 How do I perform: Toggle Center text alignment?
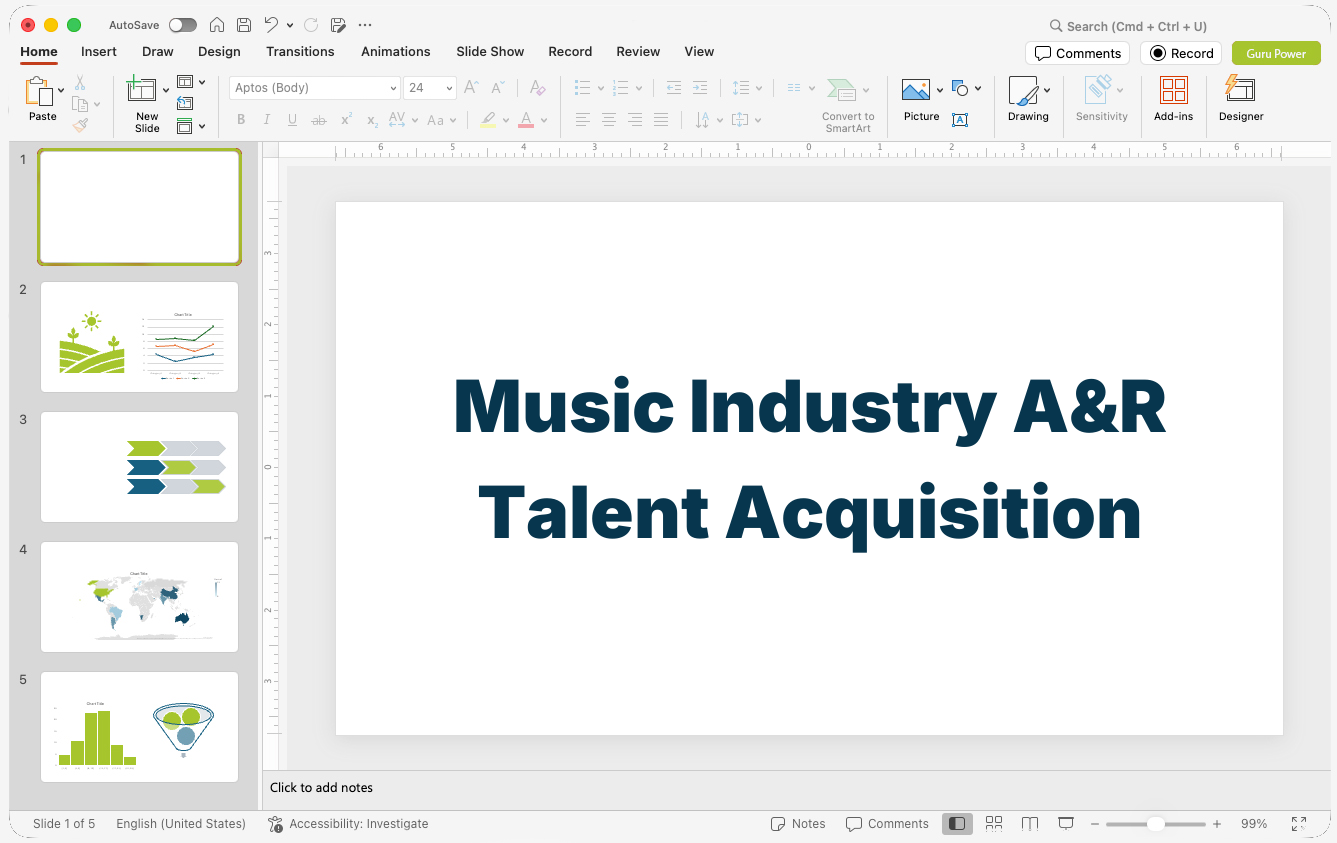click(609, 120)
